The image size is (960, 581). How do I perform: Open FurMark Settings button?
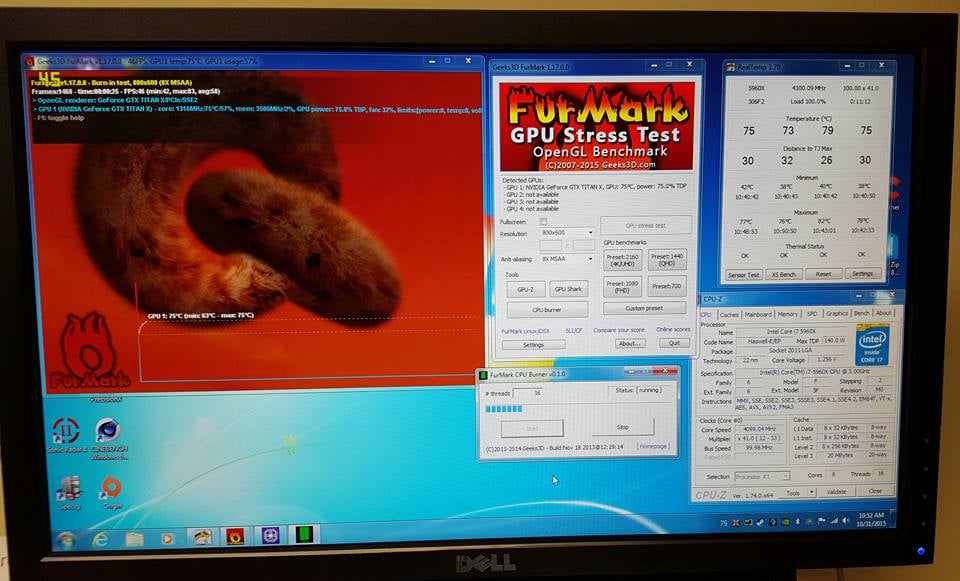tap(533, 345)
